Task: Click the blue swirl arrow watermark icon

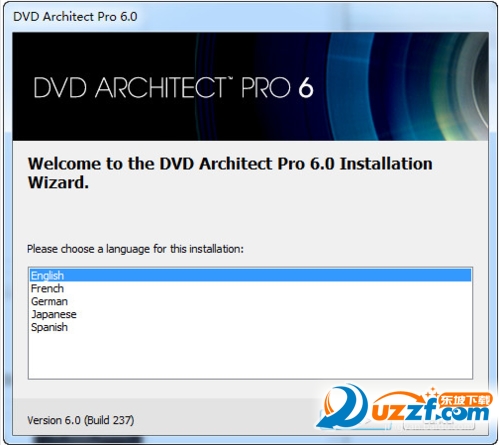Action: (x=342, y=406)
